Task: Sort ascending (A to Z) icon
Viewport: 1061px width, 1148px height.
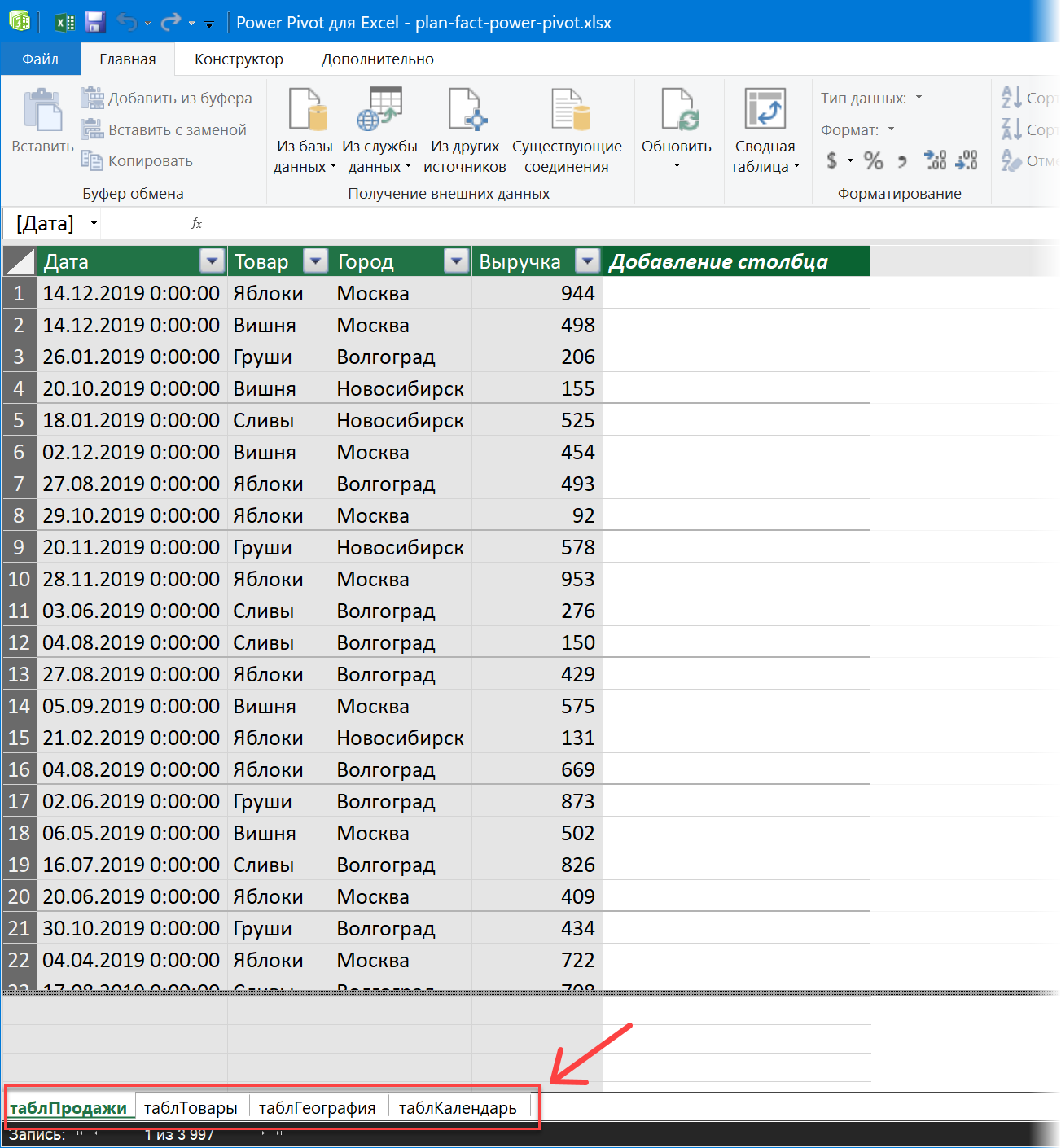Action: click(1011, 98)
